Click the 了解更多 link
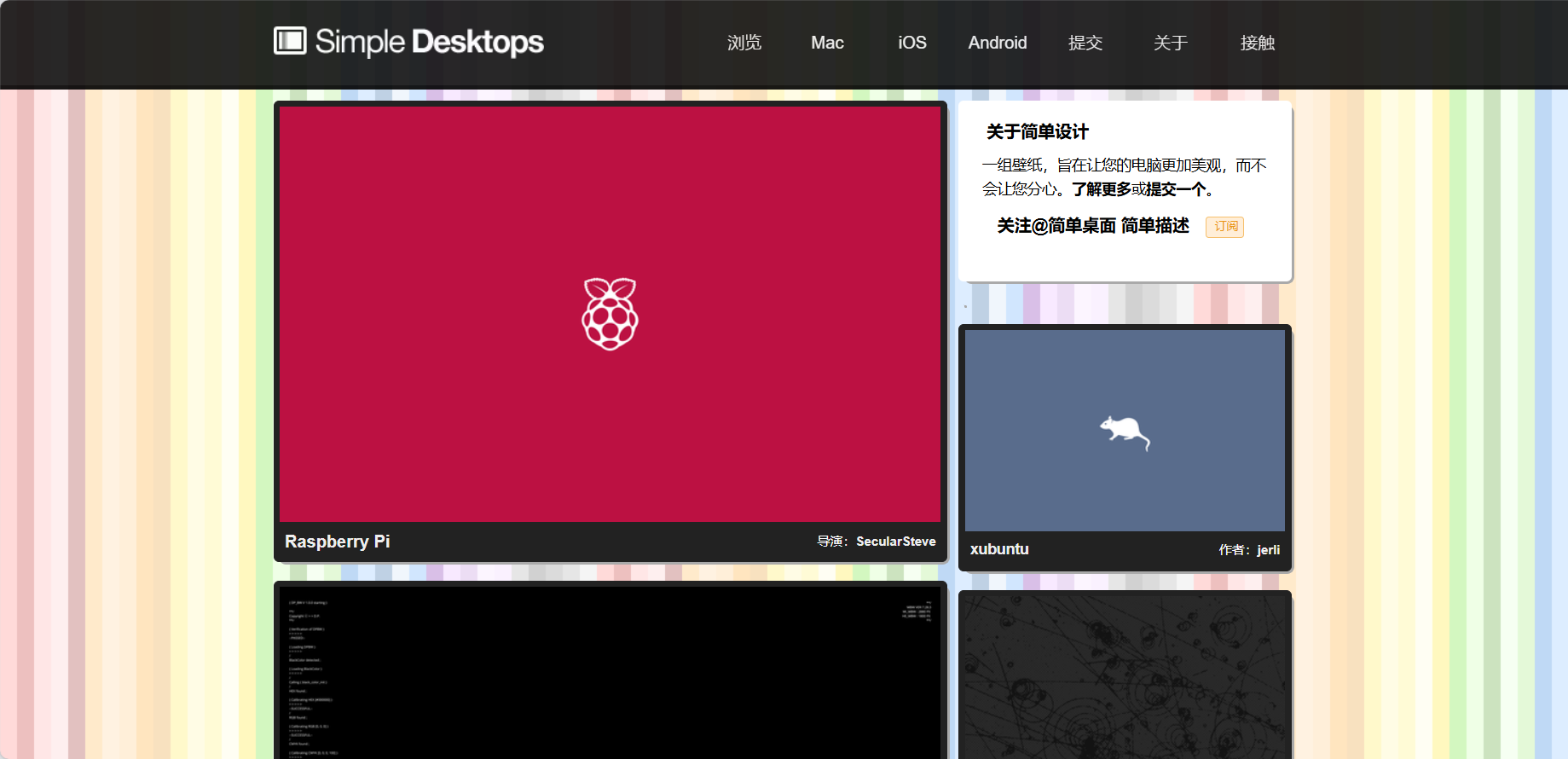 pos(1101,189)
